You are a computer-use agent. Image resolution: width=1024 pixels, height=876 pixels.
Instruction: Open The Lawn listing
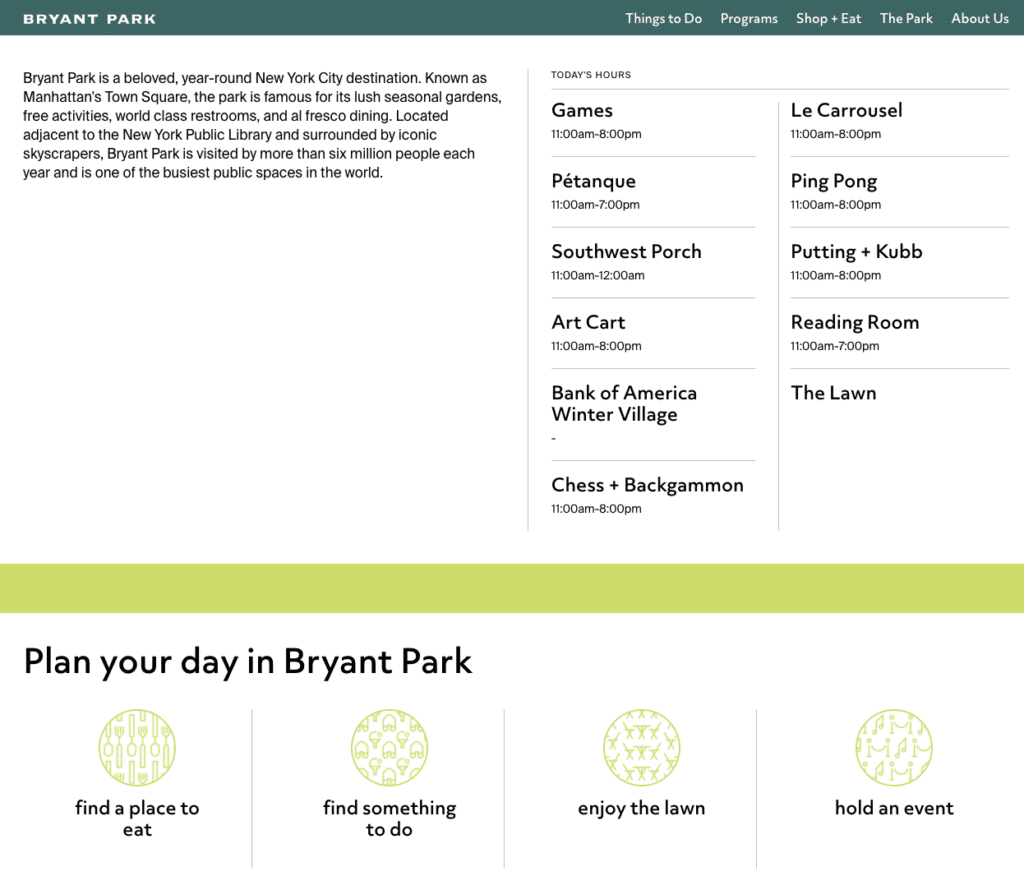(x=833, y=393)
